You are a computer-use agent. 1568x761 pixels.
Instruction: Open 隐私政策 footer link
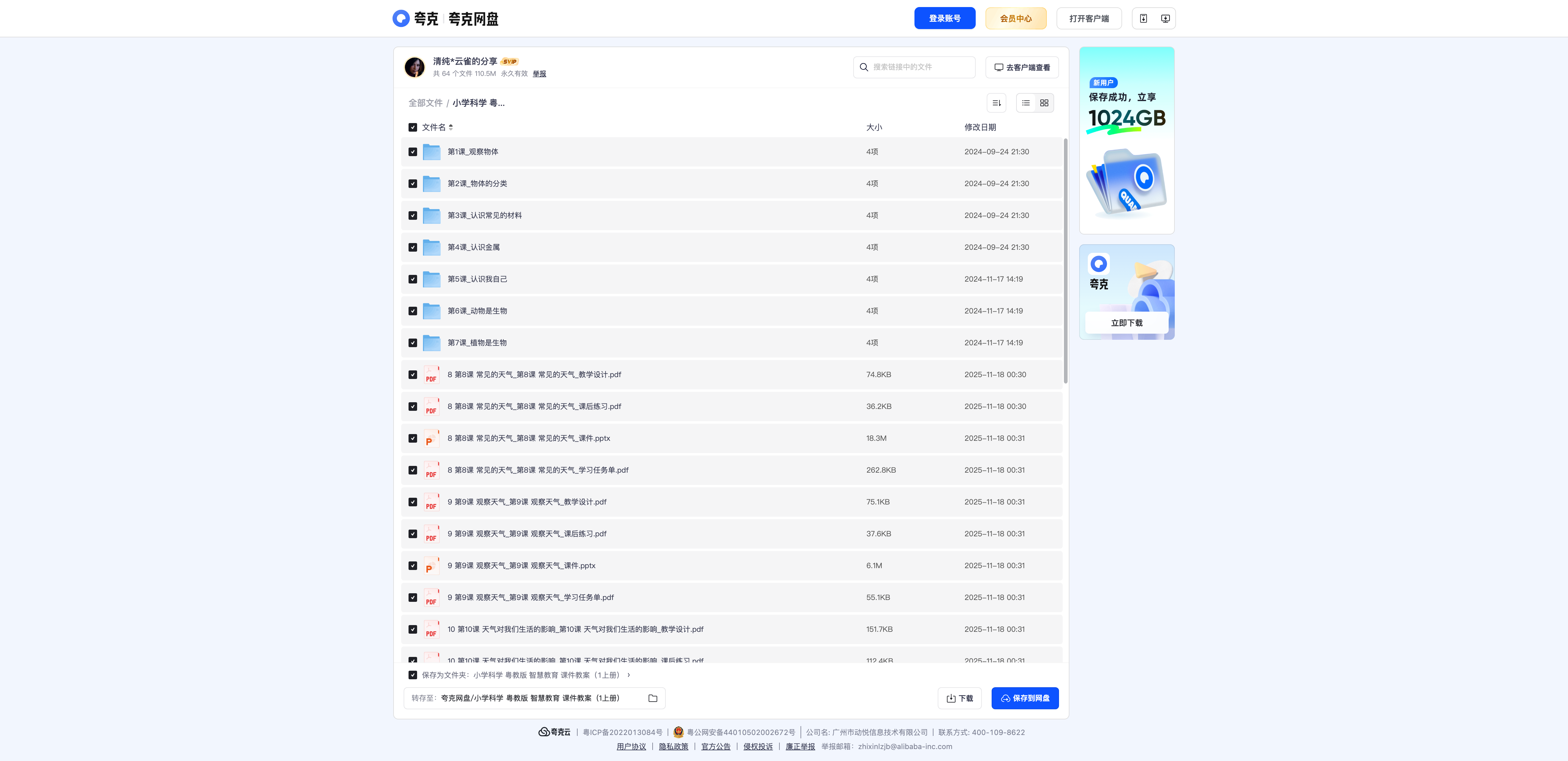(x=673, y=746)
